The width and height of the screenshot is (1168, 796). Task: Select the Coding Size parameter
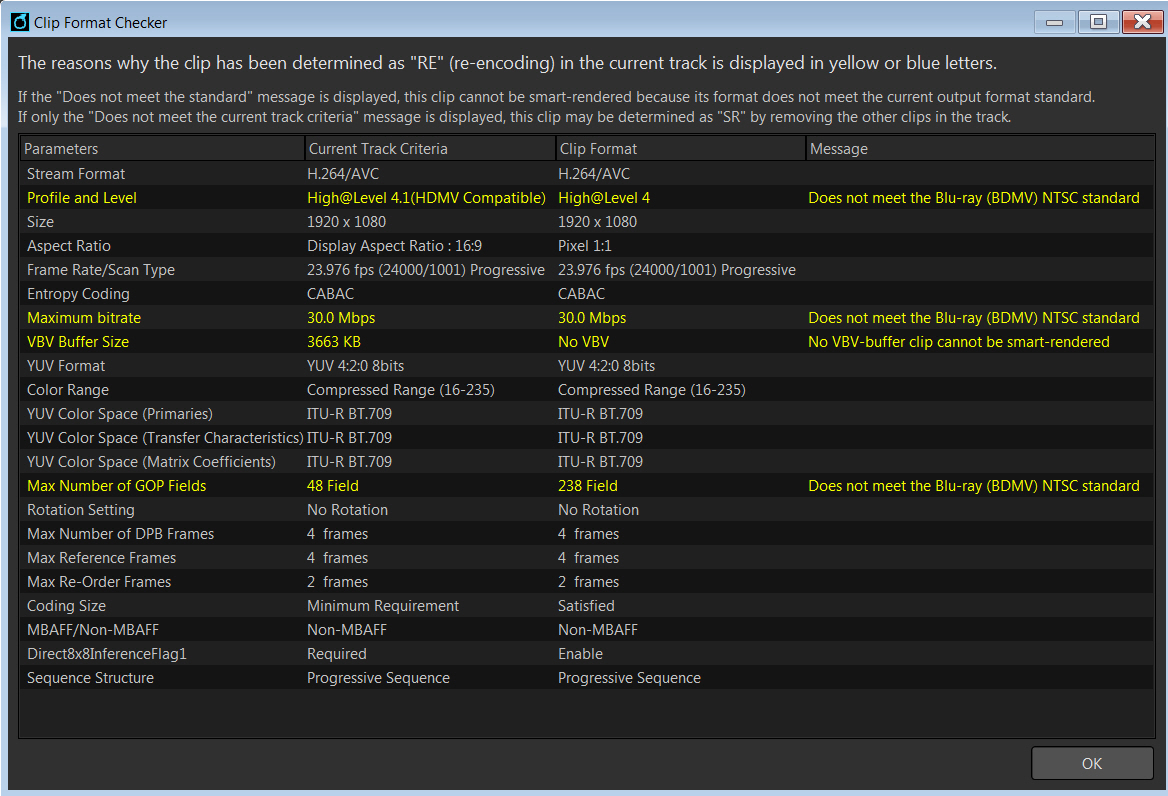coord(66,606)
